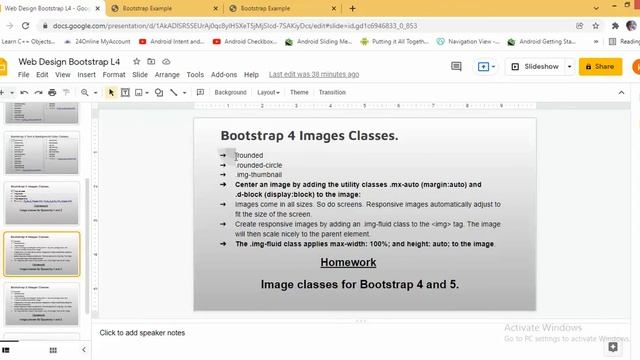Collapse the menus with up chevron
The width and height of the screenshot is (640, 360).
click(621, 93)
